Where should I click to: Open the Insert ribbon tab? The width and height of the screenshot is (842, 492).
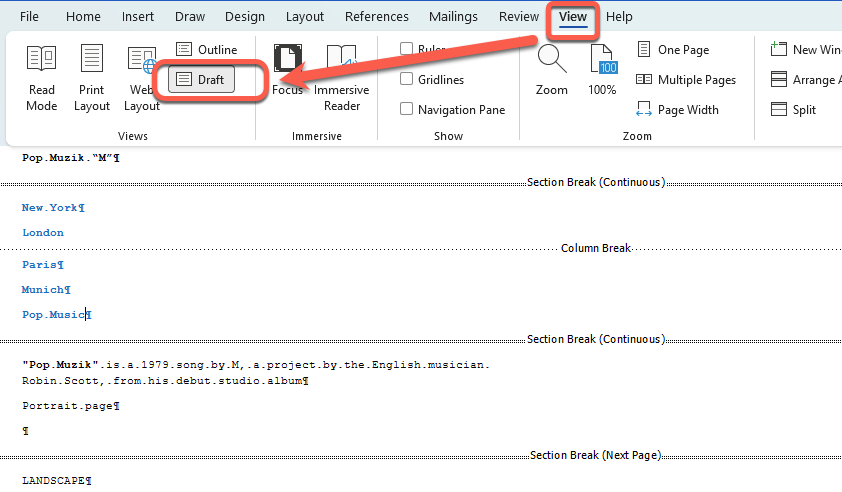pos(137,17)
